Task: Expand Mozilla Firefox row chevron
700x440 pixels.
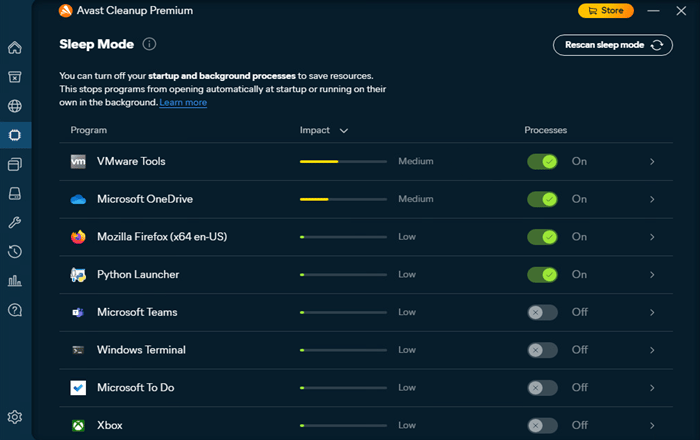Action: pyautogui.click(x=652, y=237)
